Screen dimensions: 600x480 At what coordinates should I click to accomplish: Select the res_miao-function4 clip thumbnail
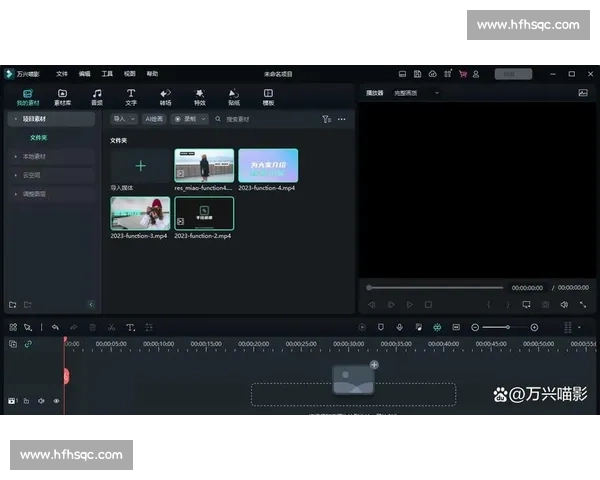click(204, 166)
